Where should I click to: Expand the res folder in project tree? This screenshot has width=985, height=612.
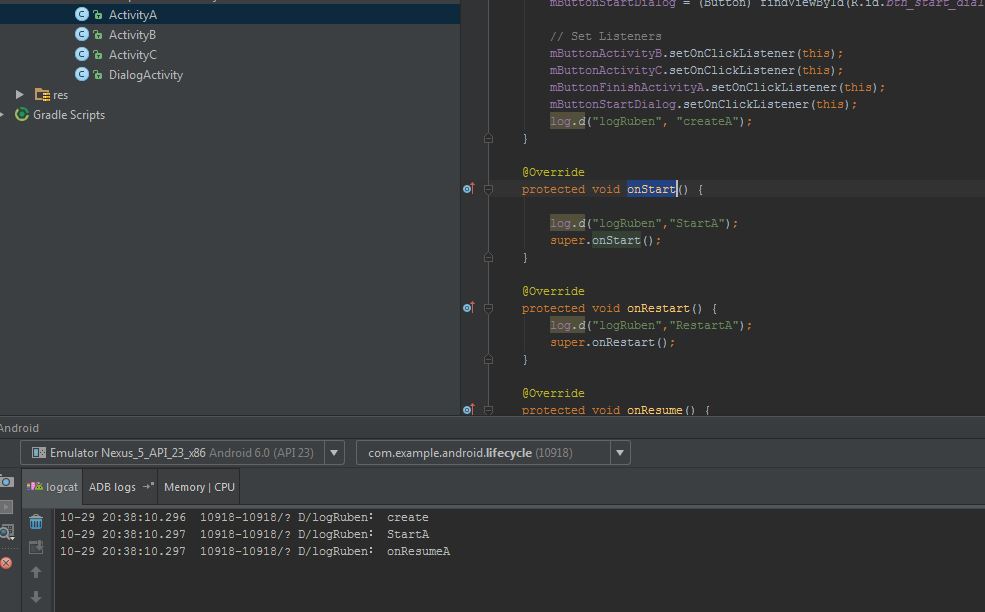click(x=19, y=94)
